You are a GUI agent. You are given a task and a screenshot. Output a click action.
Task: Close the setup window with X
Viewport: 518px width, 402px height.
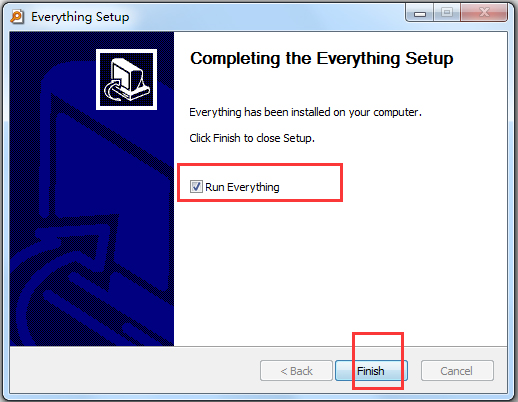click(x=484, y=13)
